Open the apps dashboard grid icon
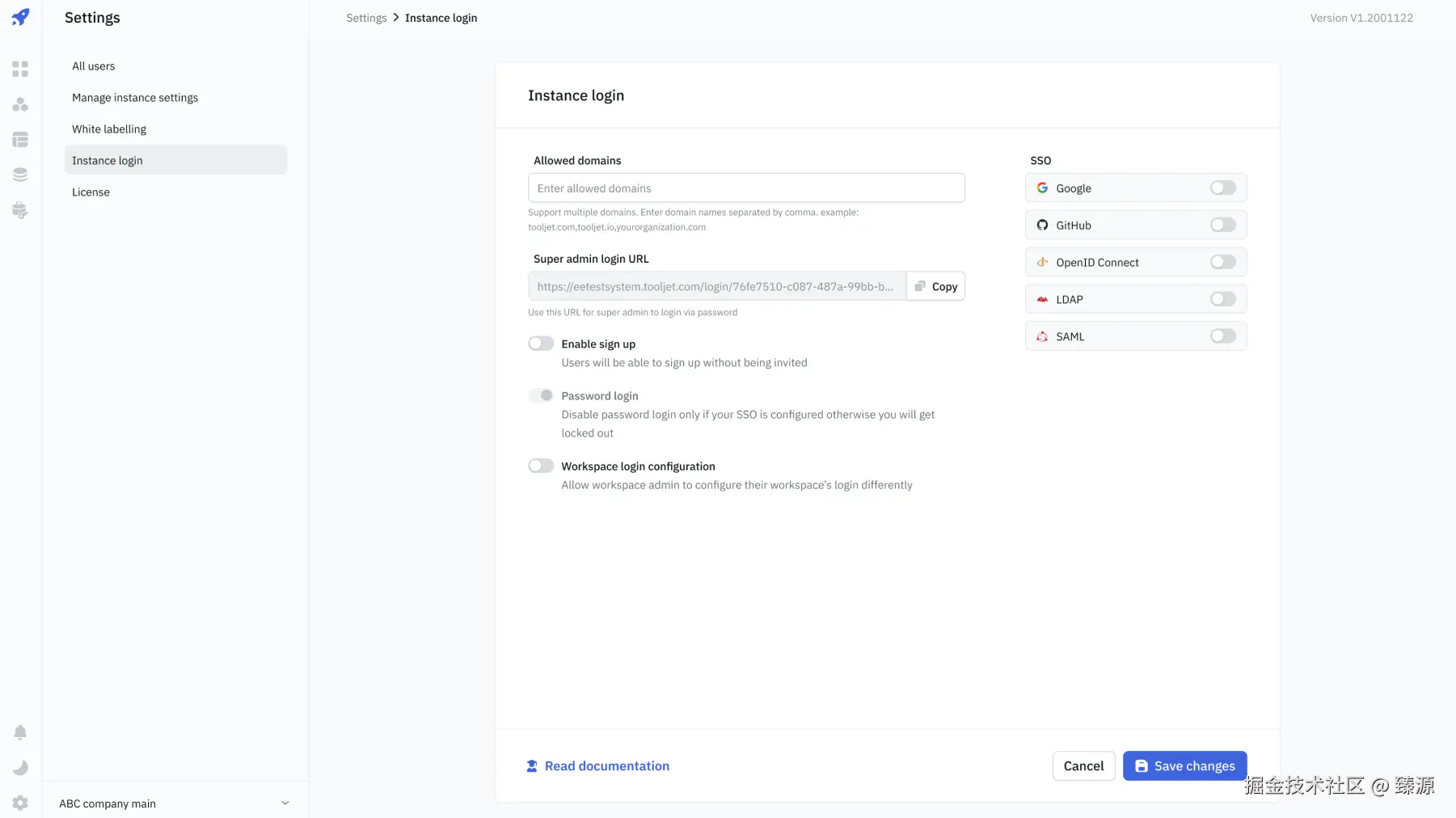1456x818 pixels. pos(20,70)
